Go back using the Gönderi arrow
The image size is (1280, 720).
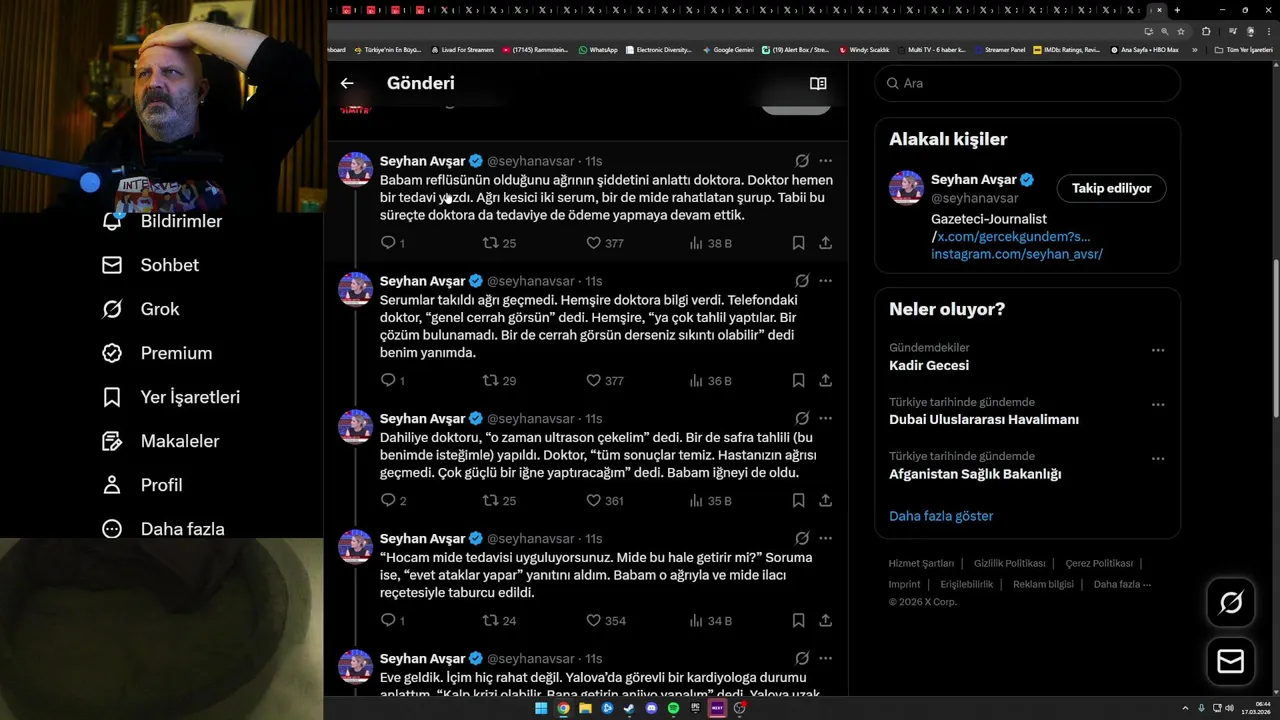click(347, 83)
